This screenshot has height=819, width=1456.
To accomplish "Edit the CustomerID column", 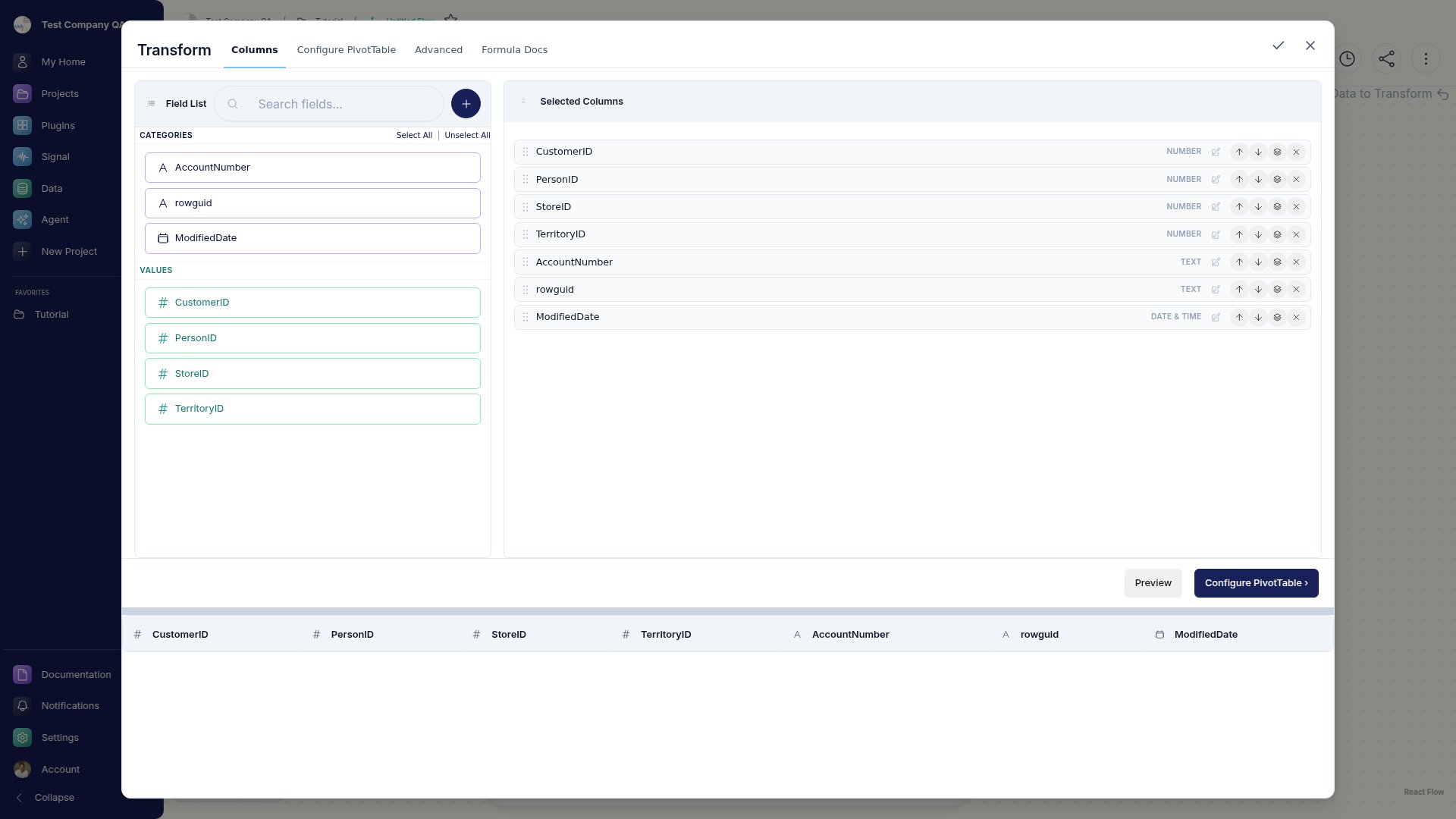I will click(1216, 152).
